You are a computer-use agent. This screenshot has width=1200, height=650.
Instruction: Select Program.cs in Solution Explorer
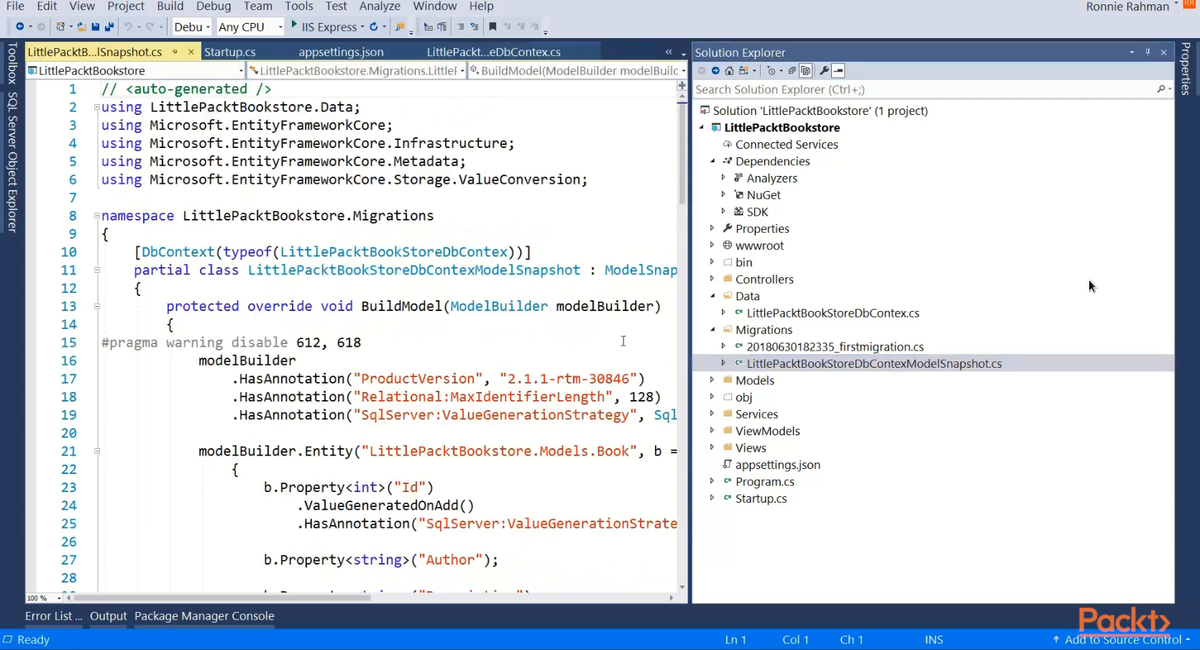766,482
